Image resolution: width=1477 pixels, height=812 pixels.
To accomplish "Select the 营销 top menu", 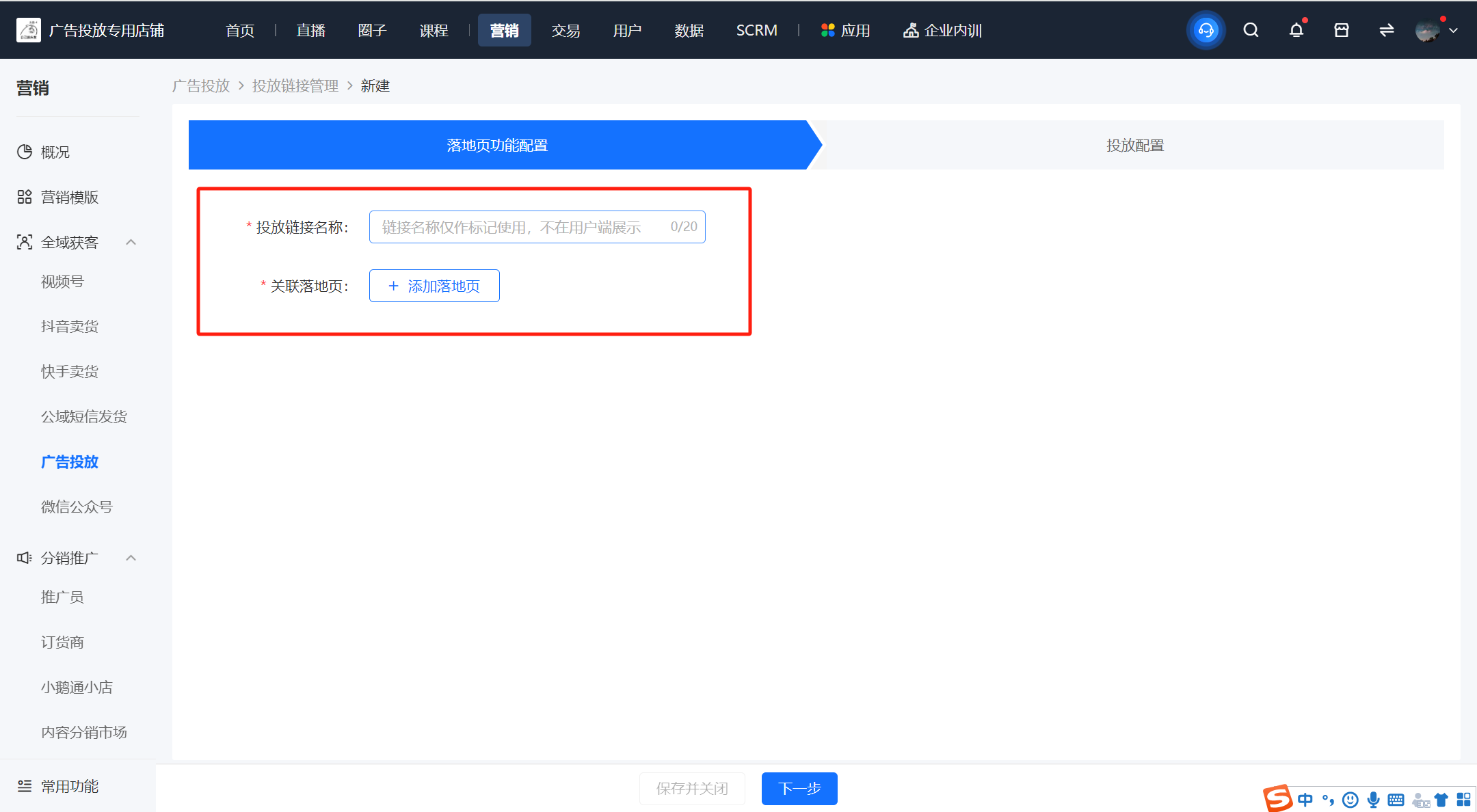I will 505,30.
